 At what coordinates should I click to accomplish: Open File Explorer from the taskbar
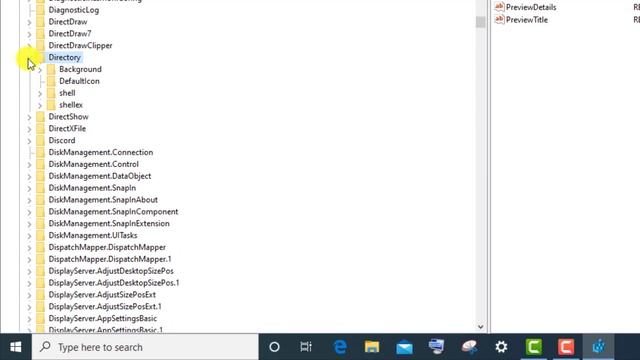tap(372, 347)
